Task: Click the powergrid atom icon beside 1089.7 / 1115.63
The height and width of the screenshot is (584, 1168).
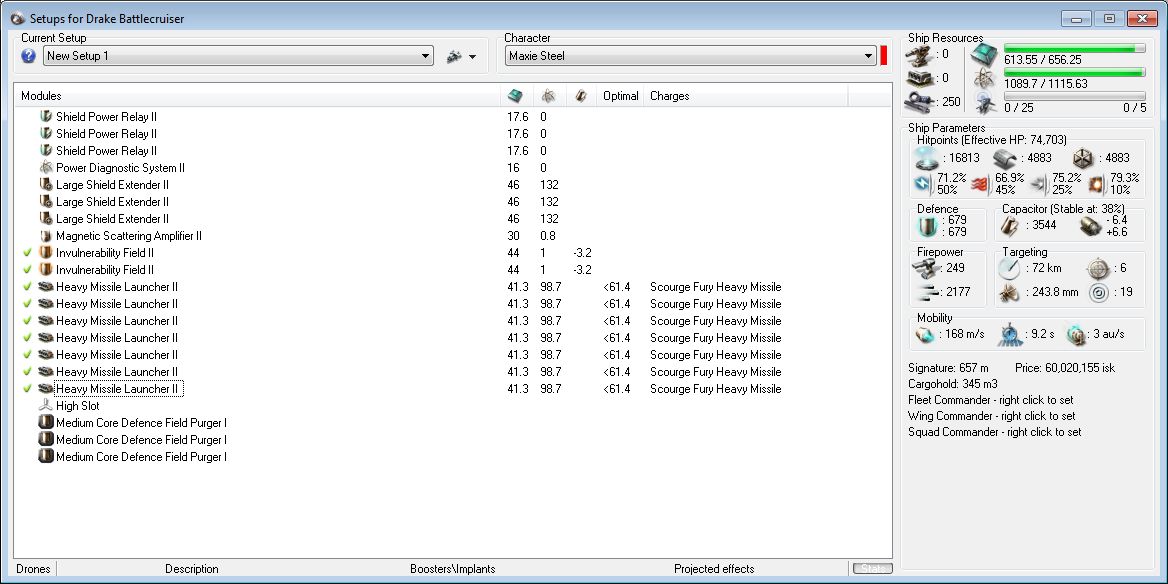Action: coord(985,79)
